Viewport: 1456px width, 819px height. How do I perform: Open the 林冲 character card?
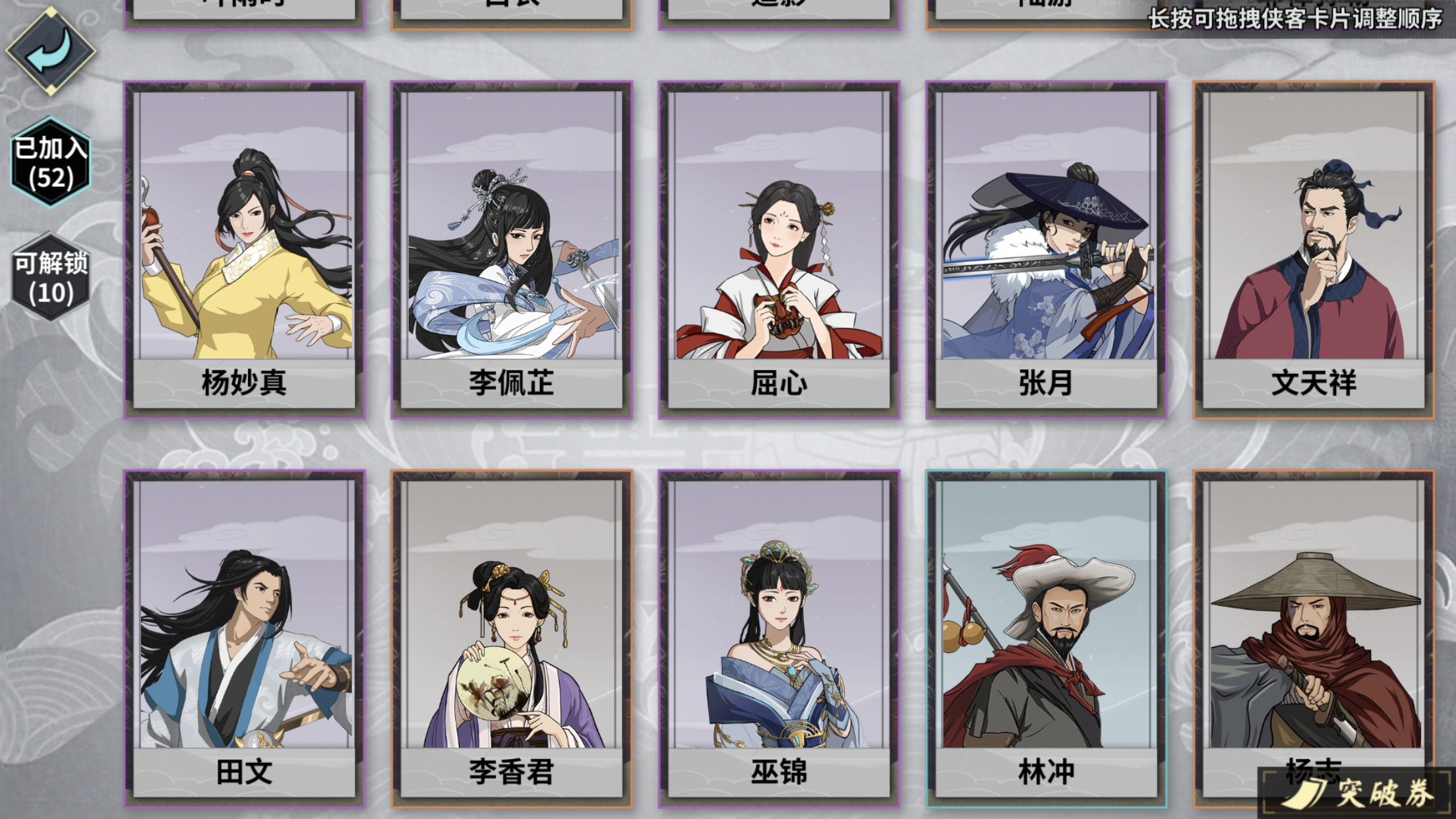(x=1046, y=639)
